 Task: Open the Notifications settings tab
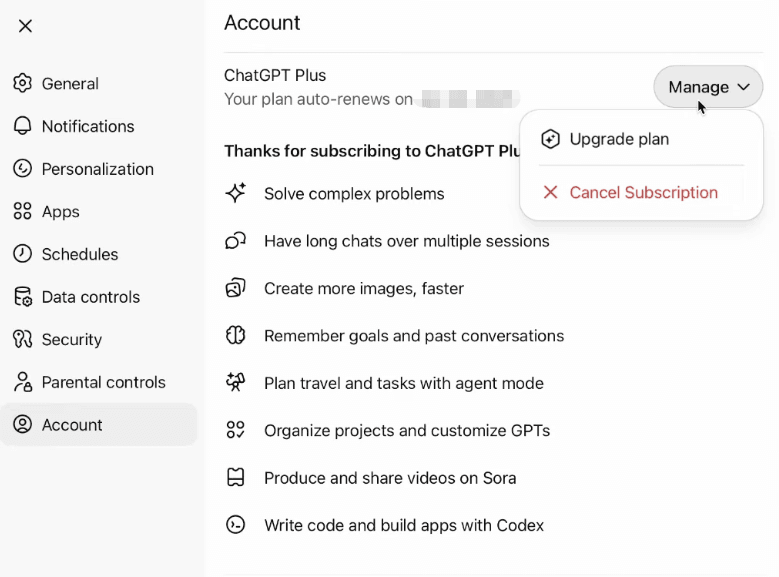pyautogui.click(x=87, y=126)
